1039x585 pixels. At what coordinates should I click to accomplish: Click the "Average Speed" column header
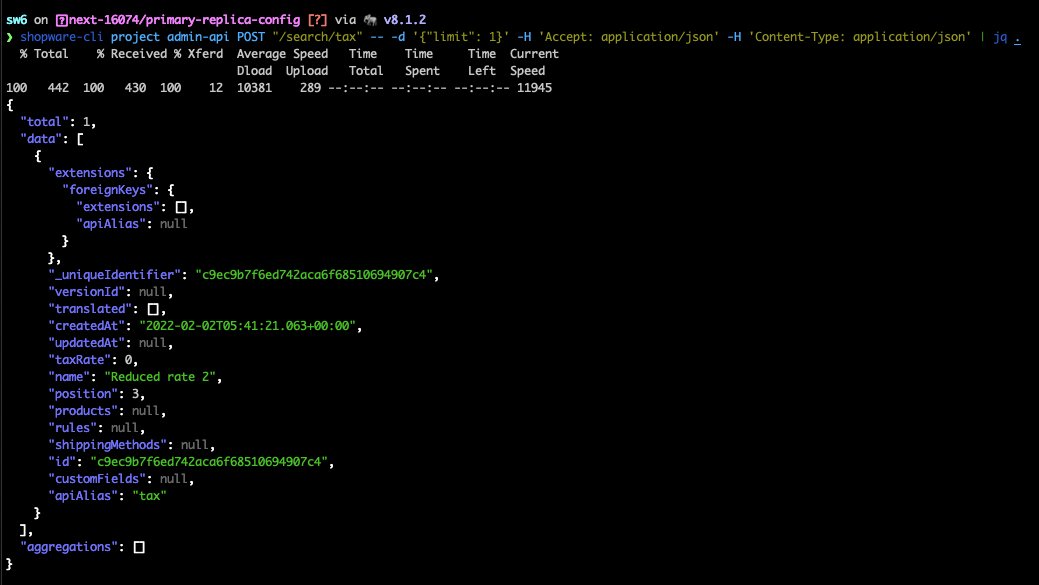[282, 54]
